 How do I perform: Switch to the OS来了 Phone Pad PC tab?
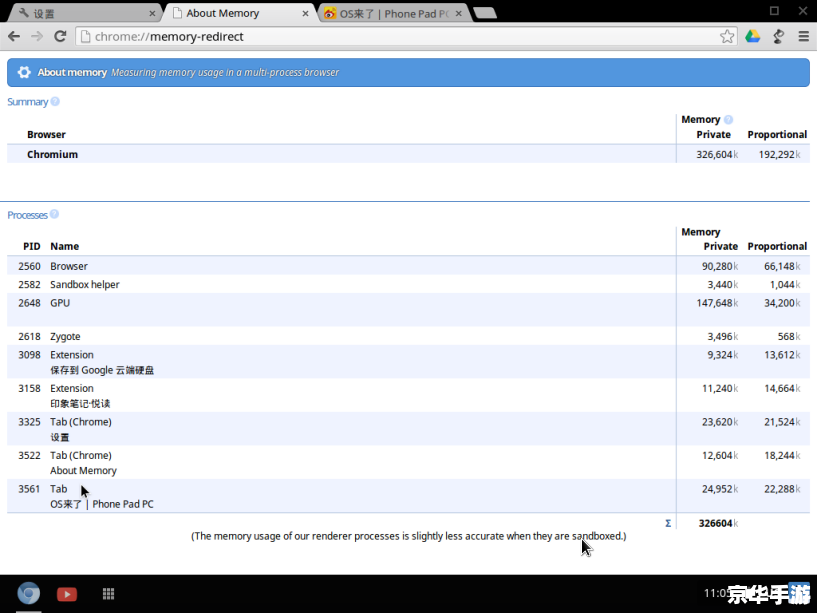click(x=393, y=14)
